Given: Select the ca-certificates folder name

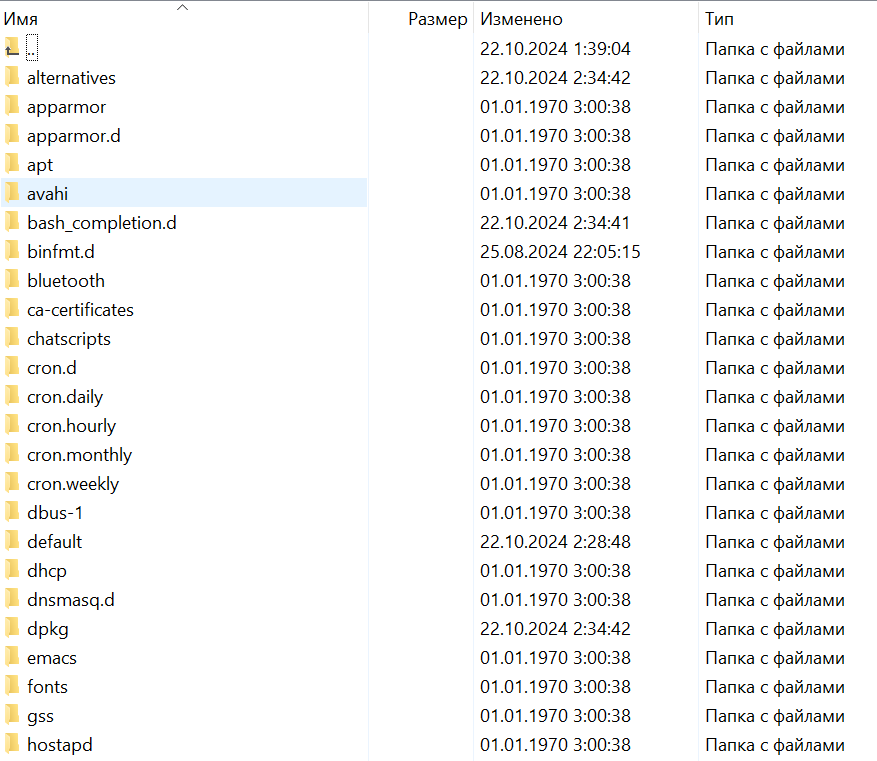Looking at the screenshot, I should click(x=80, y=310).
